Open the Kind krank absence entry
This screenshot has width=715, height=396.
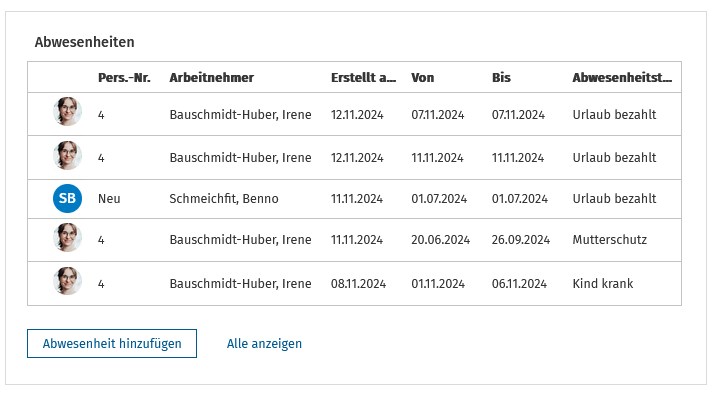(603, 284)
